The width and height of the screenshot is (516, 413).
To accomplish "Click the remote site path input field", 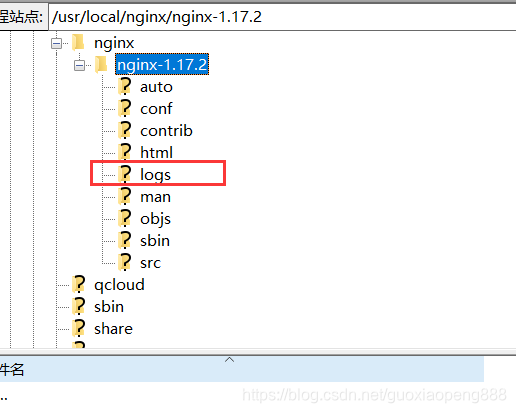I will [282, 17].
